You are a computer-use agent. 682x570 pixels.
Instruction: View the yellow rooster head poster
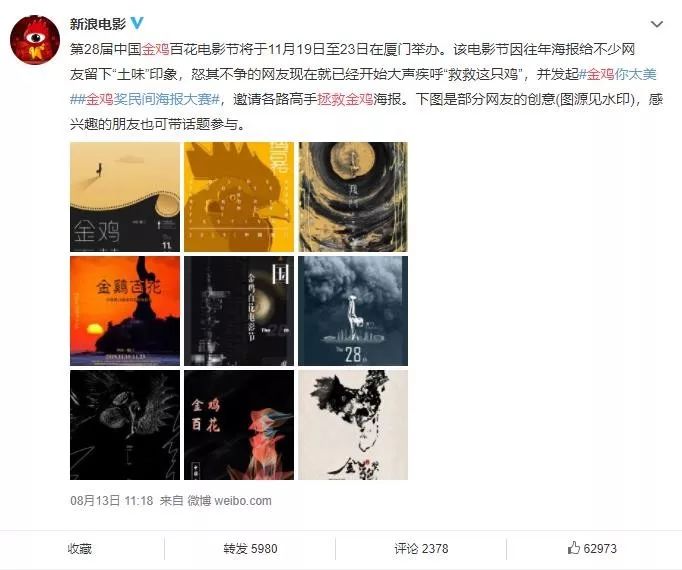(239, 197)
